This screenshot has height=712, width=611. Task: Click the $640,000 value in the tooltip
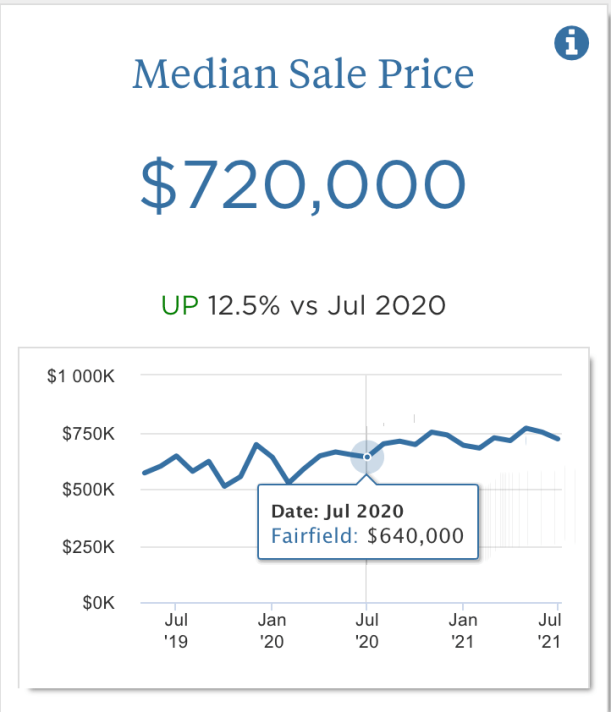tap(416, 536)
